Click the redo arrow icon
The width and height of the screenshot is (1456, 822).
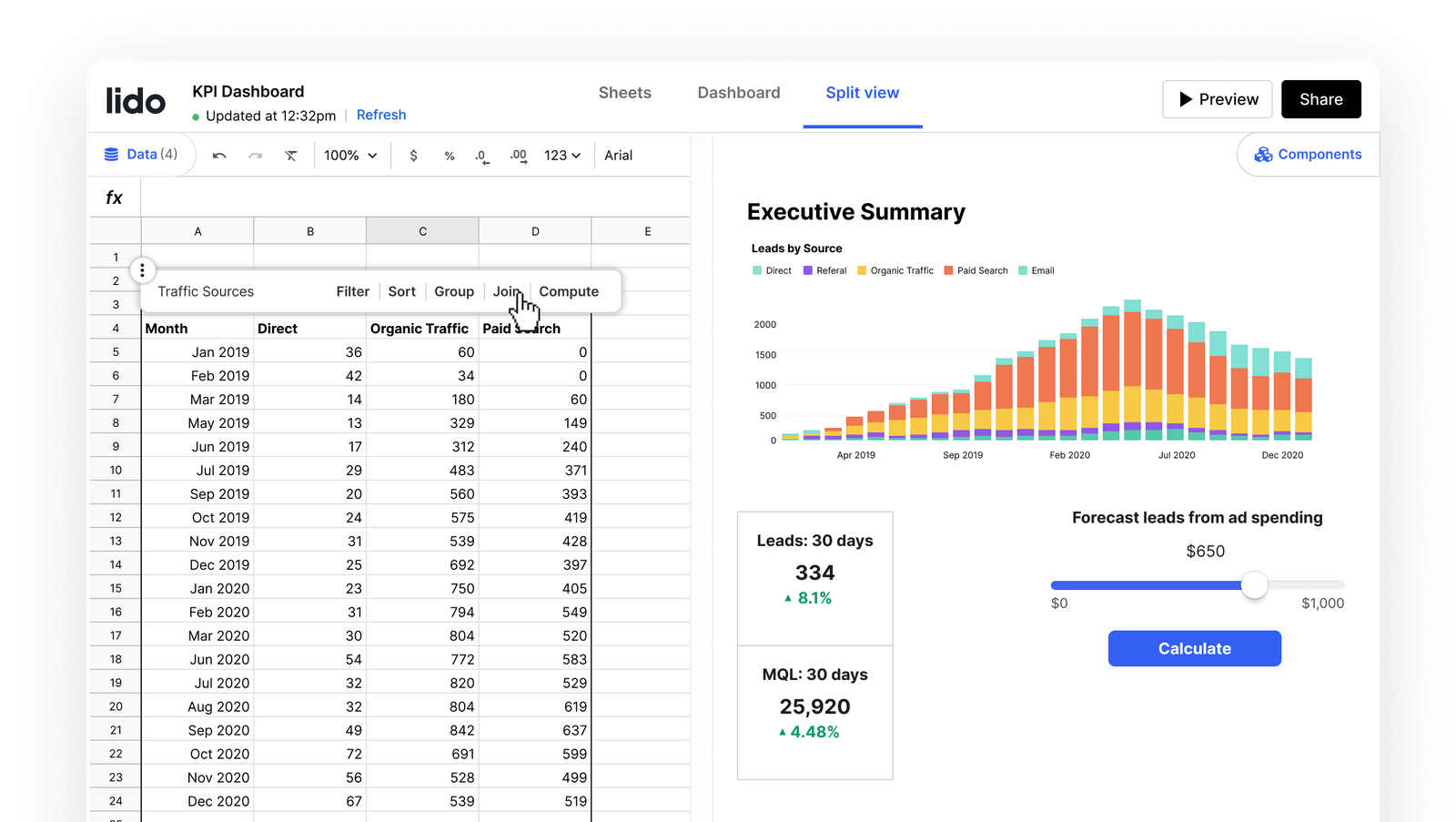255,155
